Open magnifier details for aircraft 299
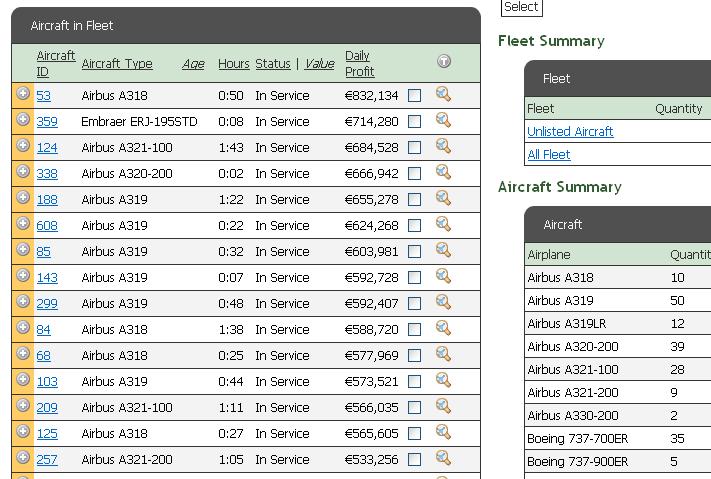This screenshot has width=711, height=479. (x=443, y=302)
